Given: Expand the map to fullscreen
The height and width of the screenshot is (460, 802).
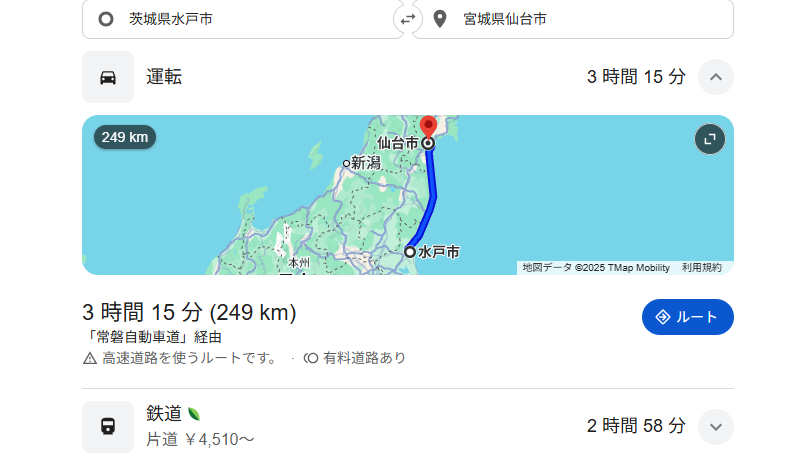Looking at the screenshot, I should click(x=710, y=139).
